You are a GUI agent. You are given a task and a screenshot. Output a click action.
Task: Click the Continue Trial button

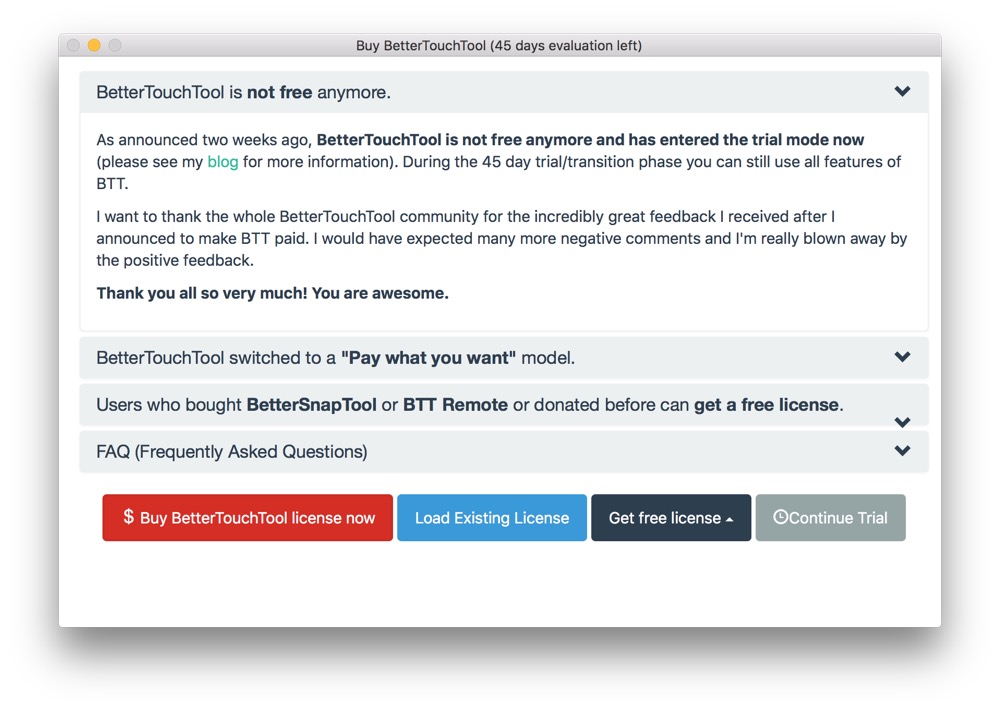(830, 518)
